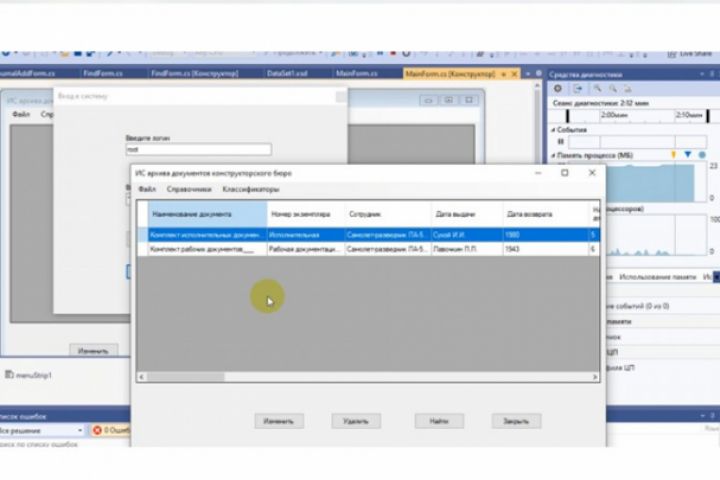Select the 1980 cell
Screen dimensions: 720x480
546,235
